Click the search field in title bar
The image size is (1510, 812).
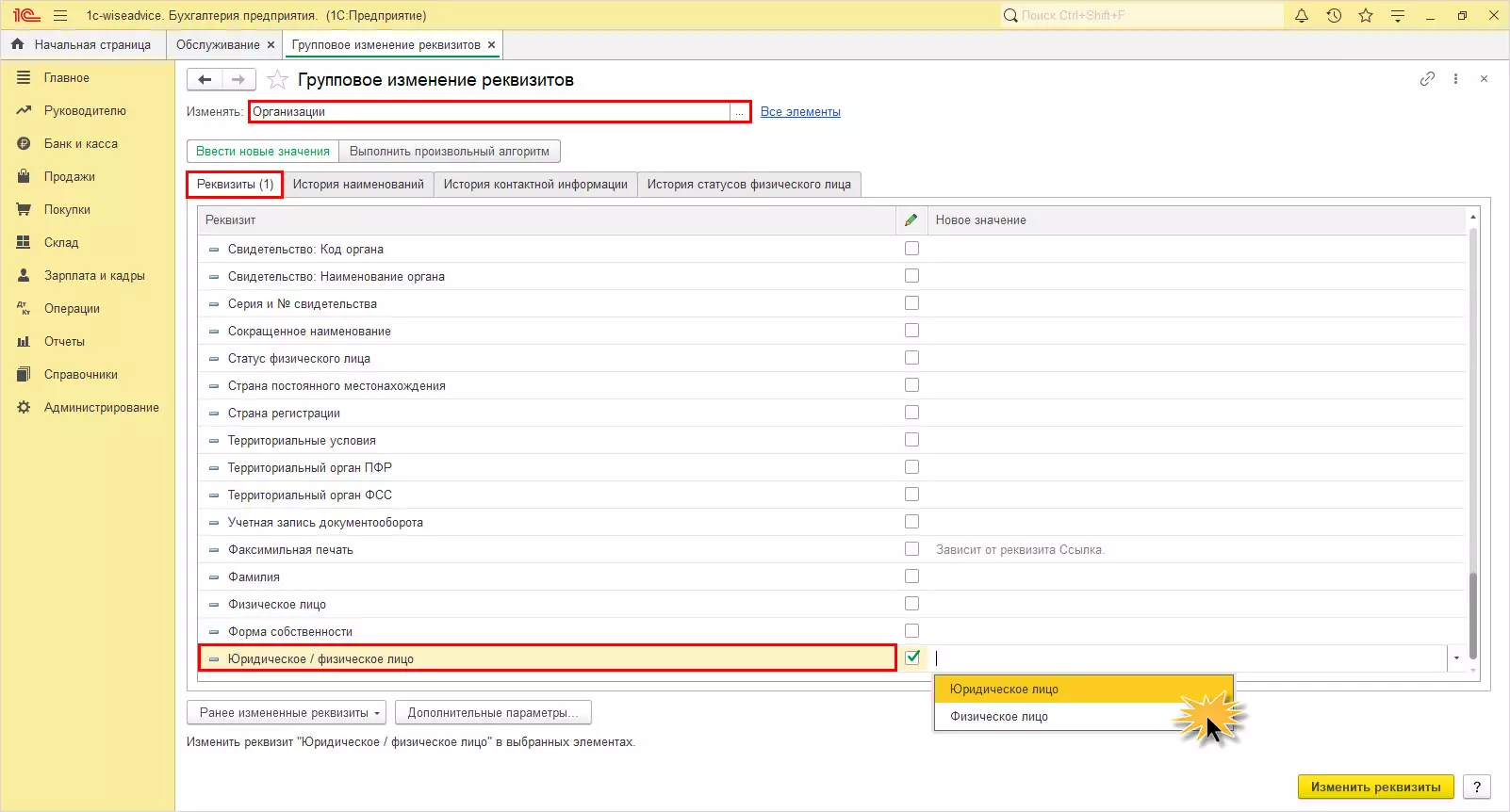[1141, 16]
